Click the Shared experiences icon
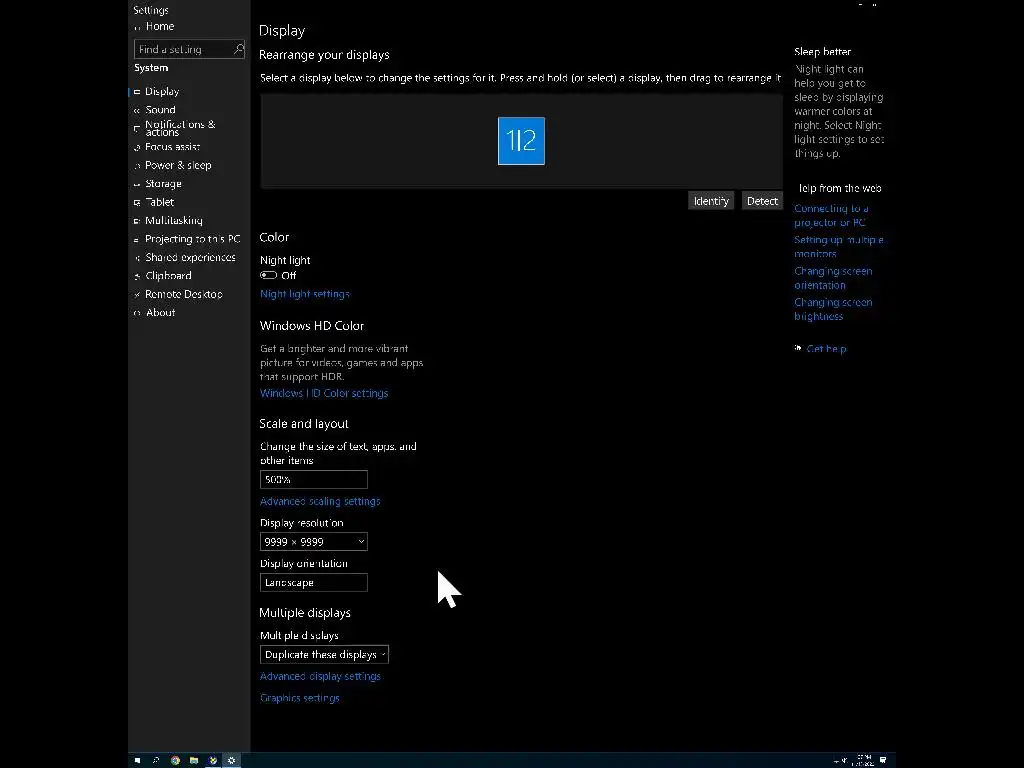This screenshot has width=1024, height=768. point(137,257)
